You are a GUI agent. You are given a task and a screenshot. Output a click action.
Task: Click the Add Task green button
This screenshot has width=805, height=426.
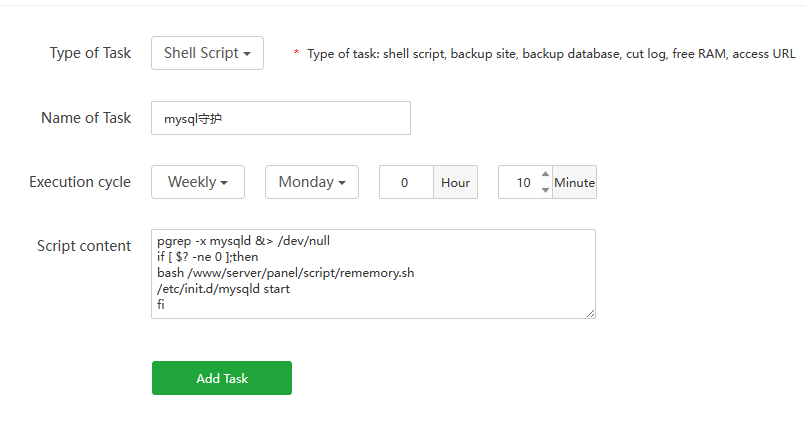(x=222, y=378)
